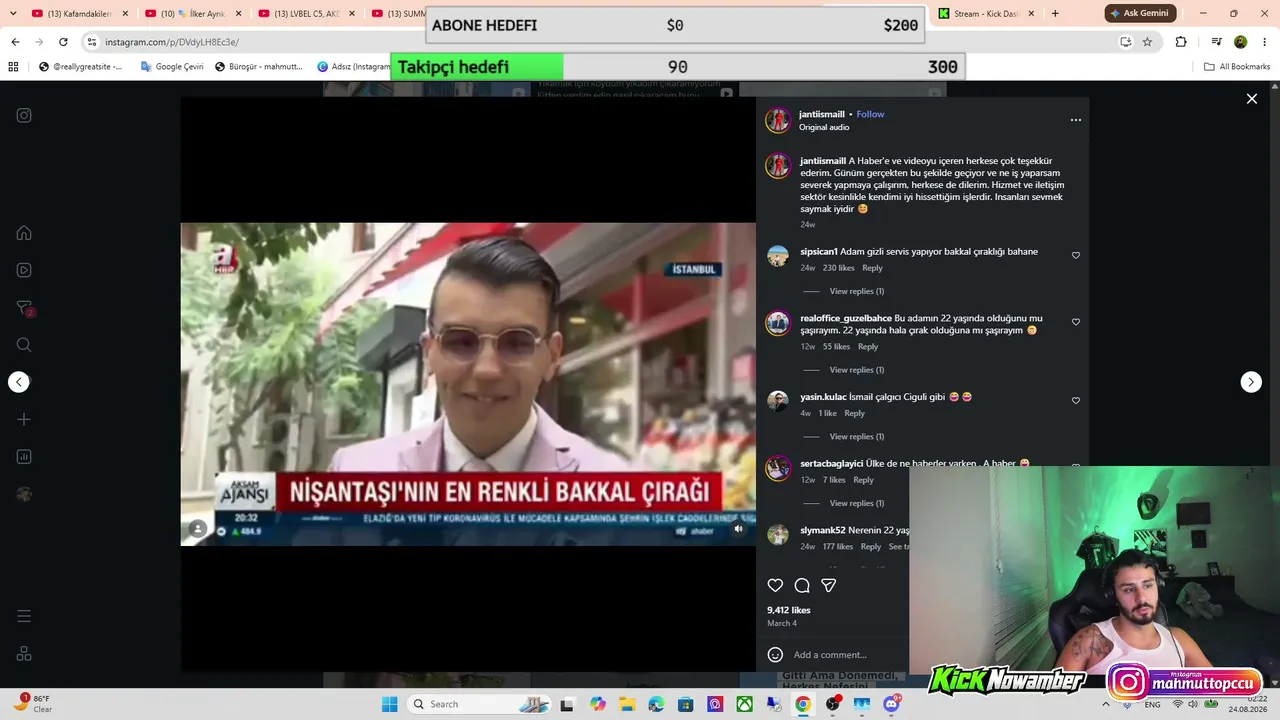Open Reels from the Instagram sidebar

(x=24, y=270)
